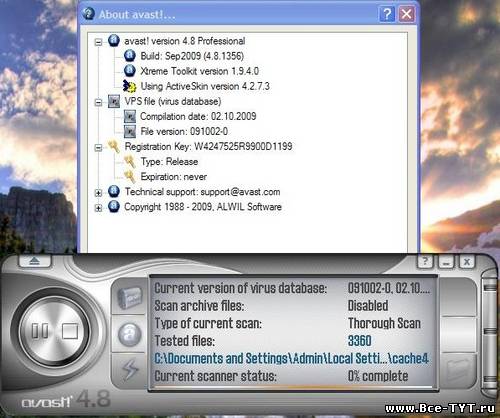Image resolution: width=500 pixels, height=418 pixels.
Task: Click VPS file (virus database) text
Action: [x=173, y=101]
